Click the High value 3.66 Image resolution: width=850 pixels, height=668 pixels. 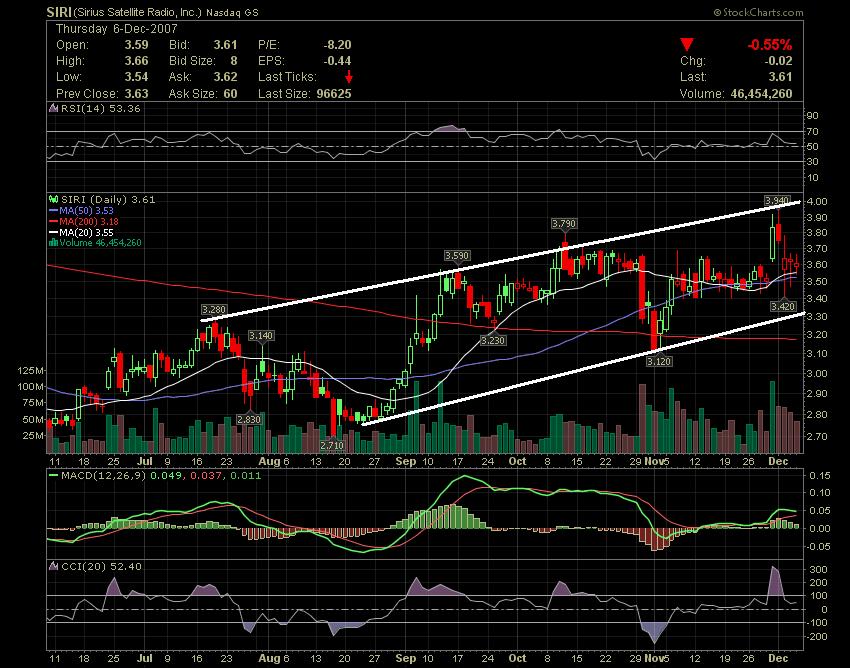136,61
